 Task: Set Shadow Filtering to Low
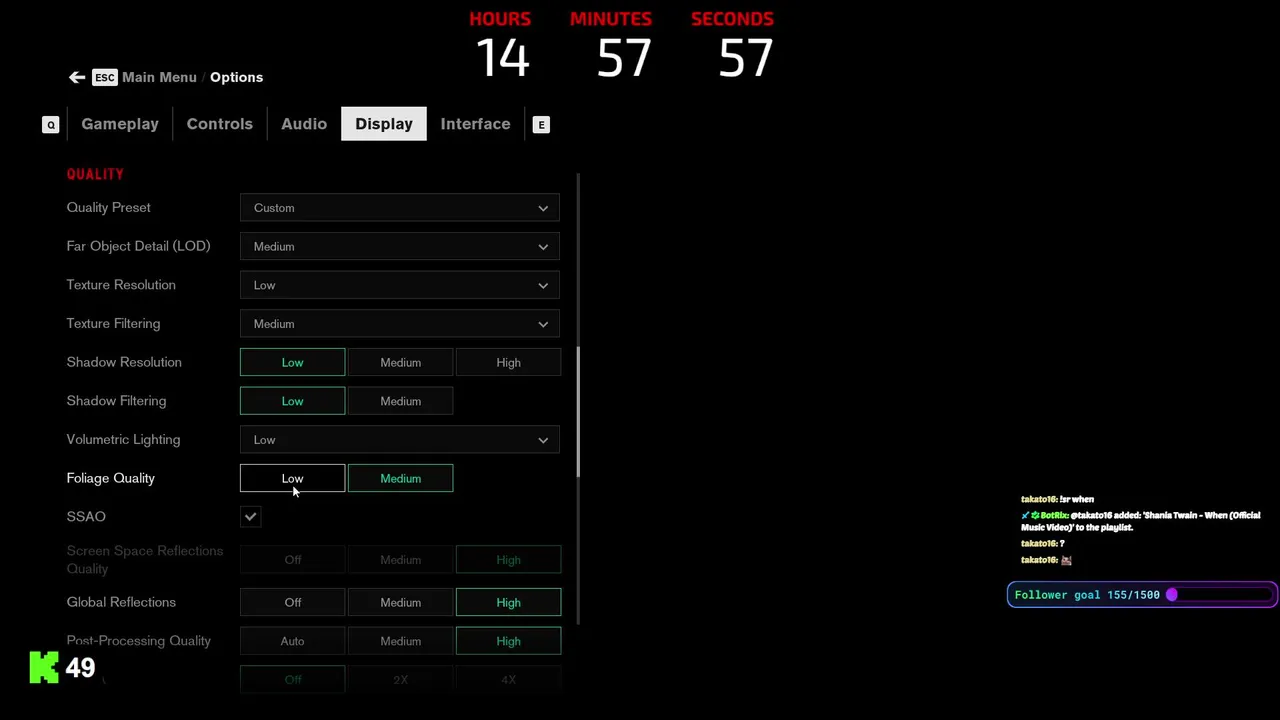pyautogui.click(x=292, y=401)
